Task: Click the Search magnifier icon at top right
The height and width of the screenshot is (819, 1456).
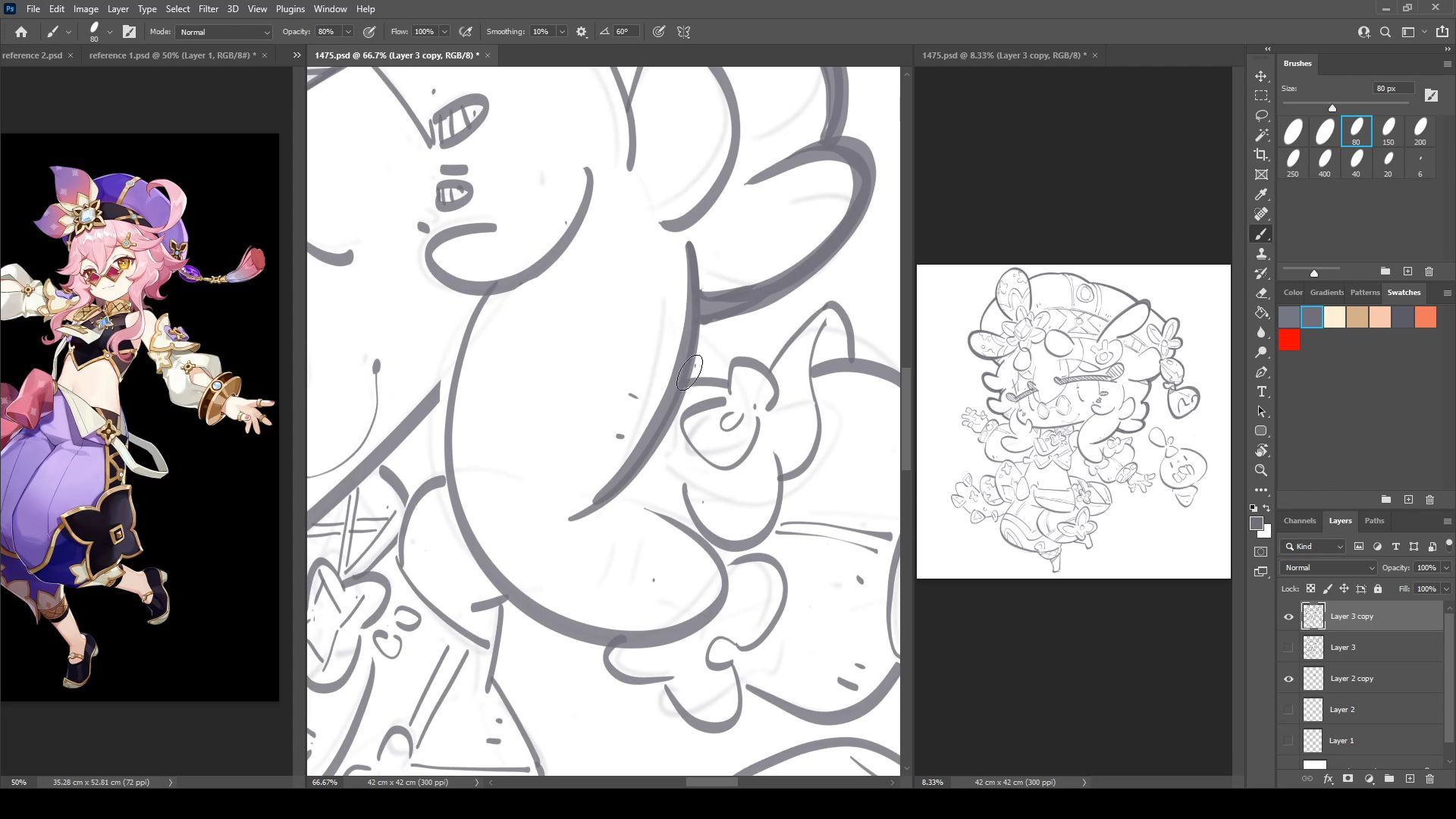Action: [x=1385, y=32]
